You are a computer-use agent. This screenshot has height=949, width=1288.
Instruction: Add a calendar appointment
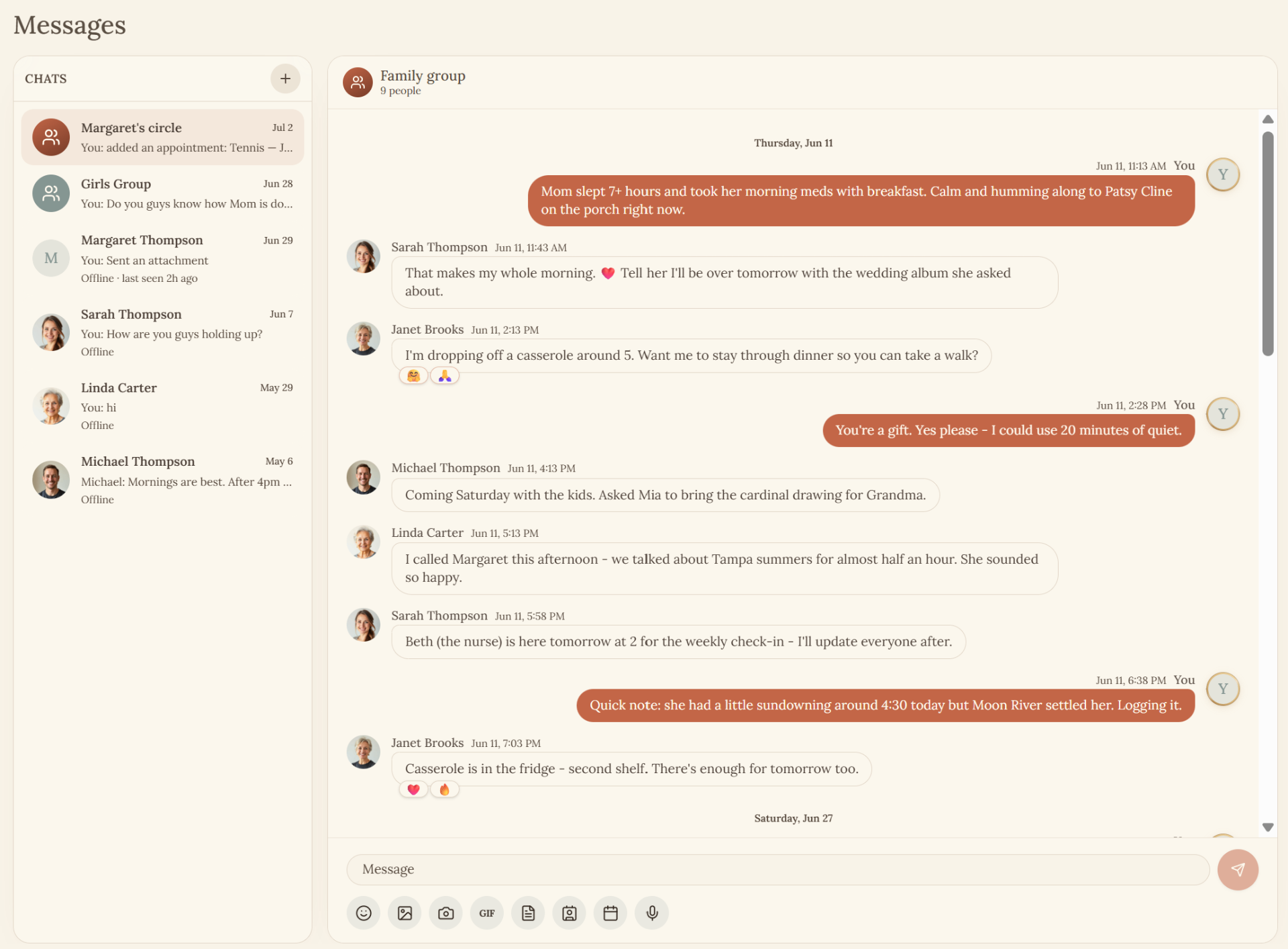(x=610, y=913)
